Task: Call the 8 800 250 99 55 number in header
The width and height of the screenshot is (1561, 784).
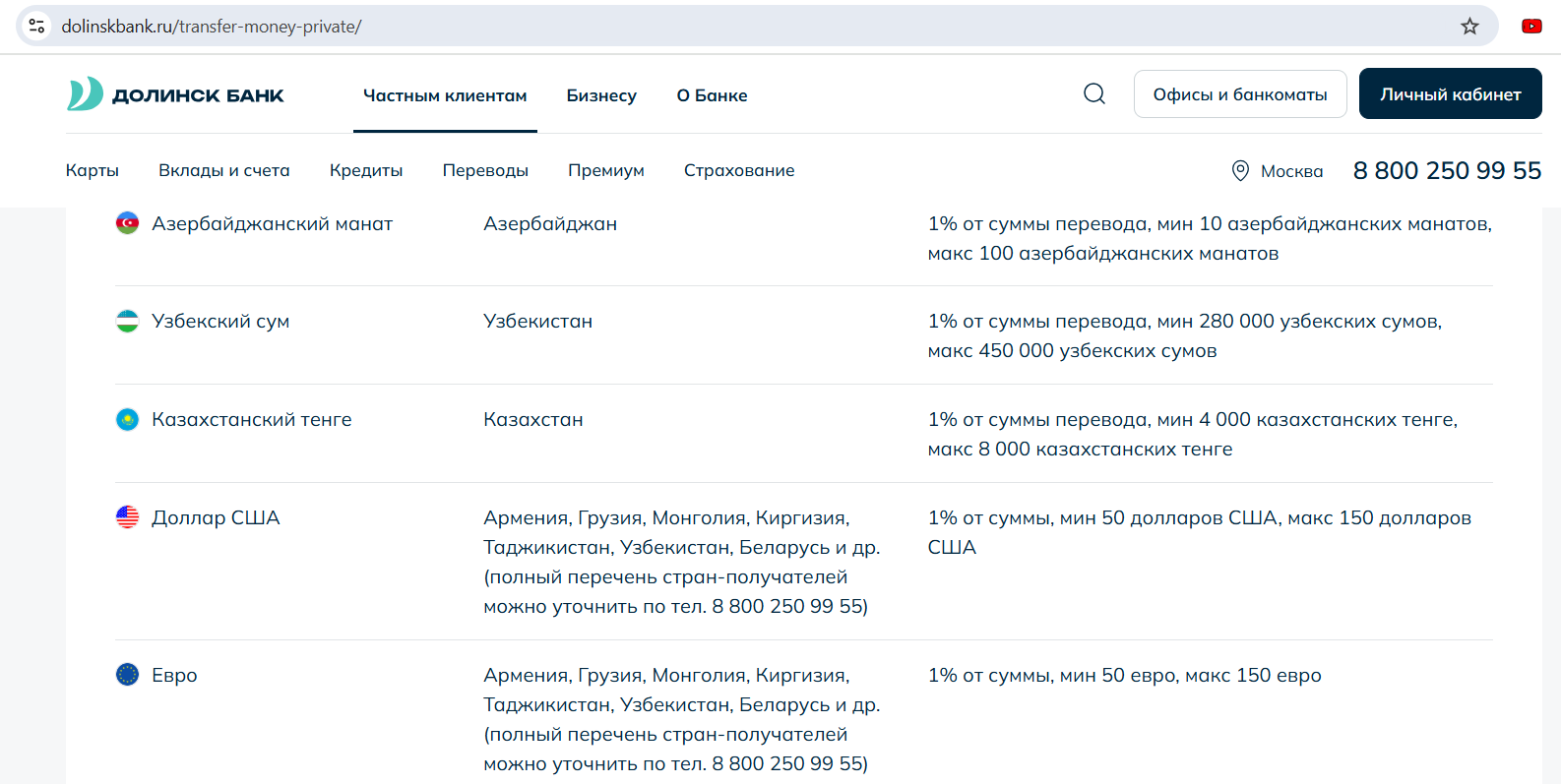Action: click(1447, 170)
